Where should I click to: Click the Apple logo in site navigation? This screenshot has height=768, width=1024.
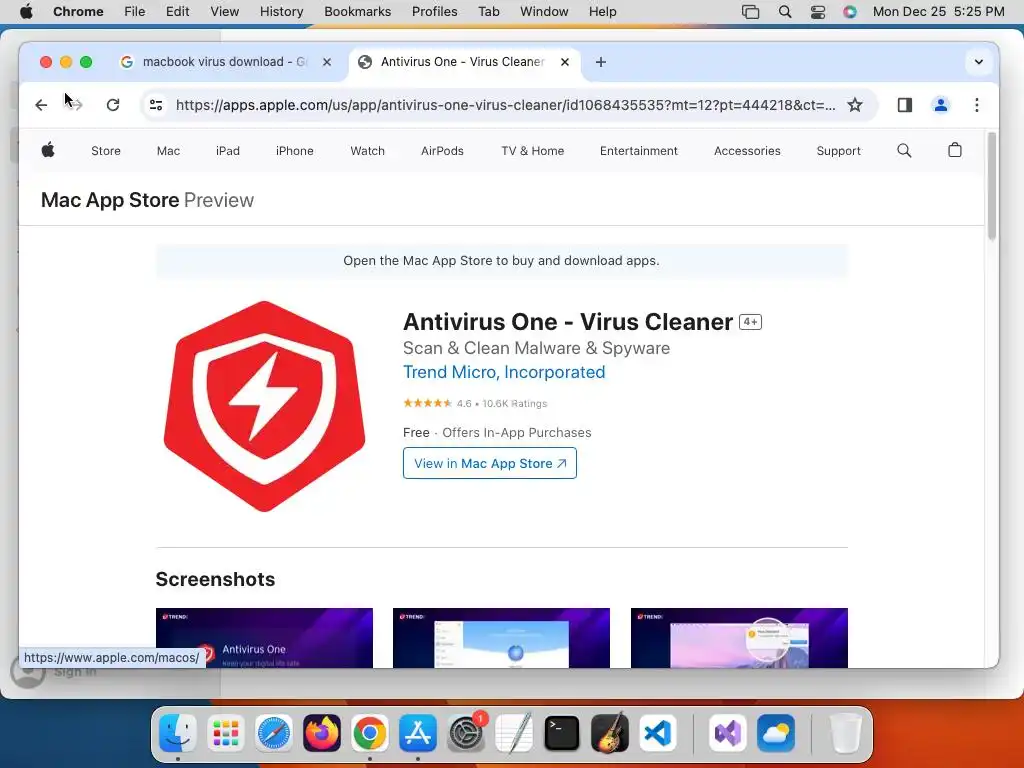click(48, 151)
